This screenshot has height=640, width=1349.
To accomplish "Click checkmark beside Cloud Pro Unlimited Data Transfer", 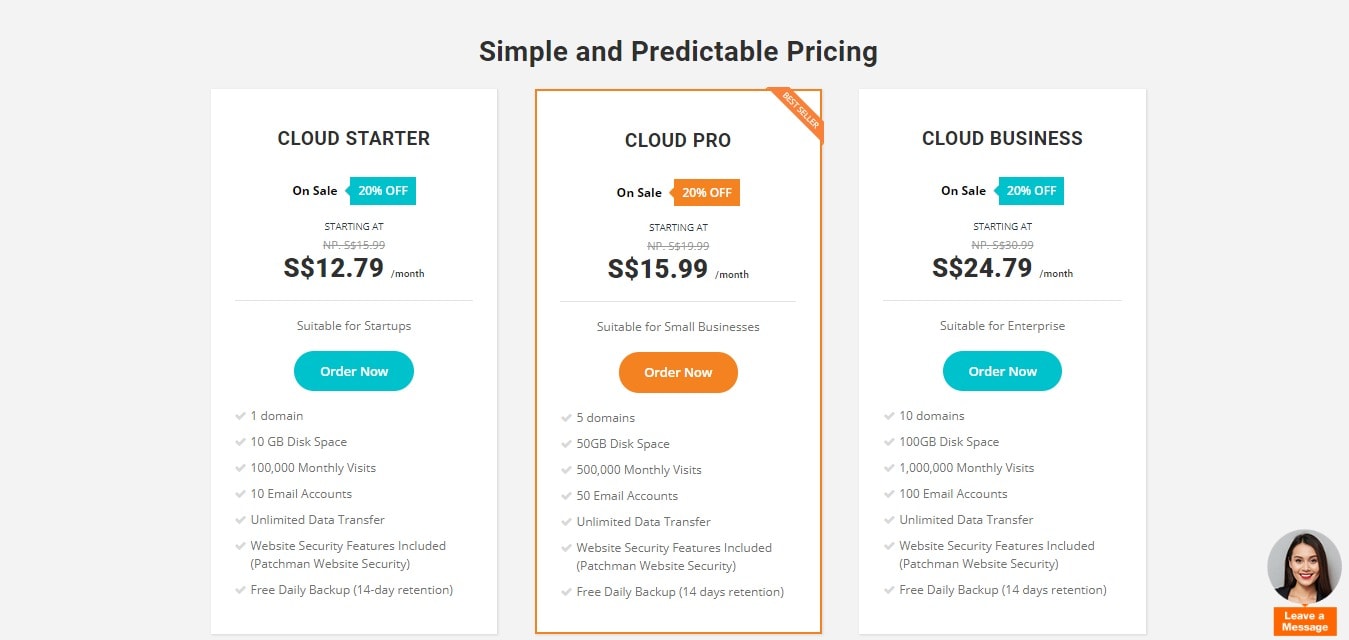I will point(567,522).
